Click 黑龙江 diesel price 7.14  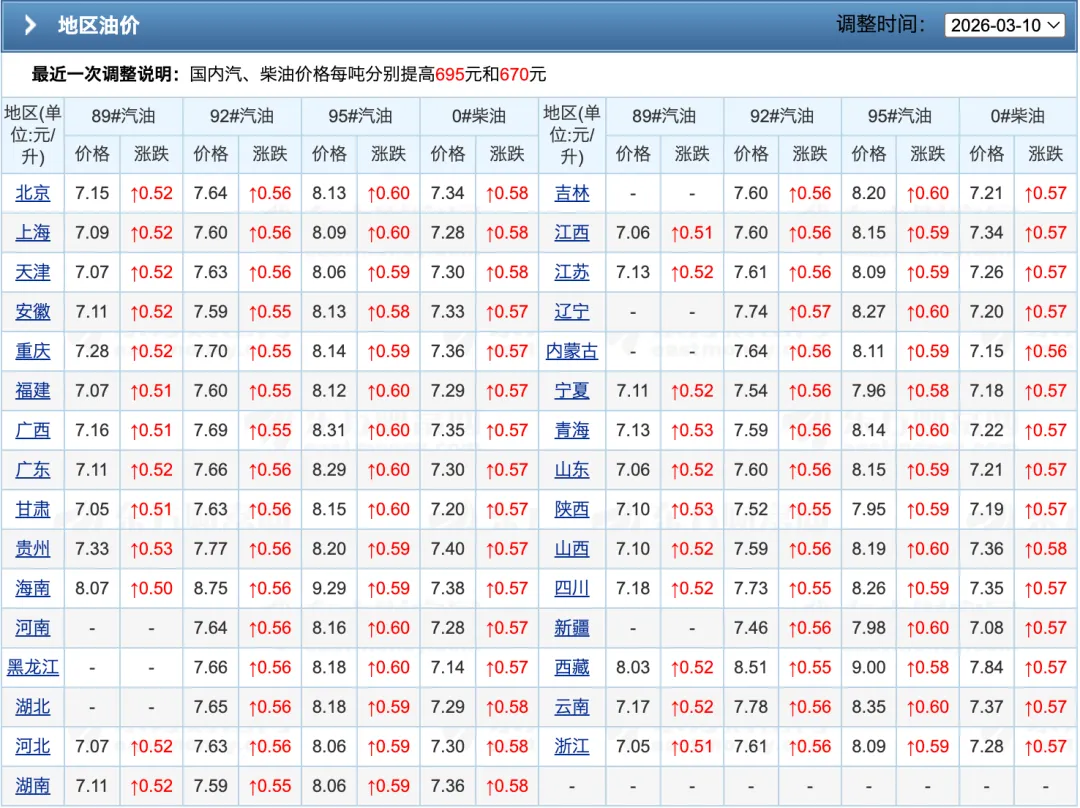448,667
